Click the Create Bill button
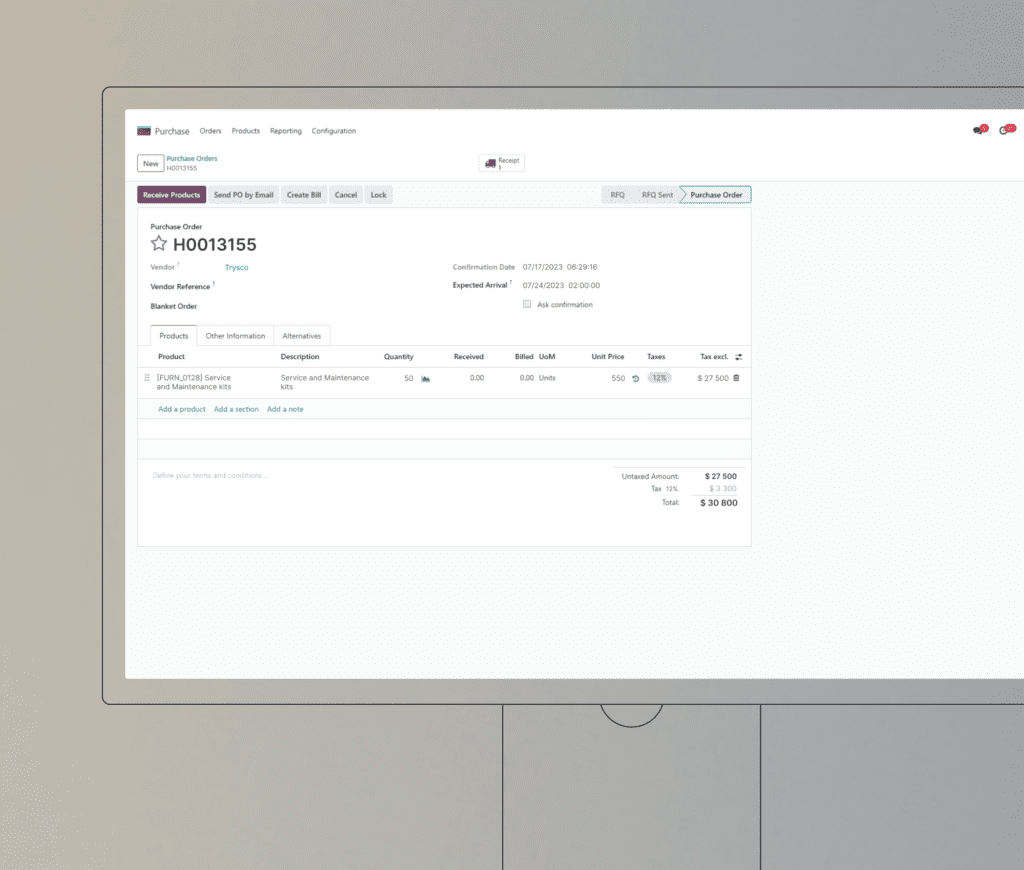 point(304,194)
